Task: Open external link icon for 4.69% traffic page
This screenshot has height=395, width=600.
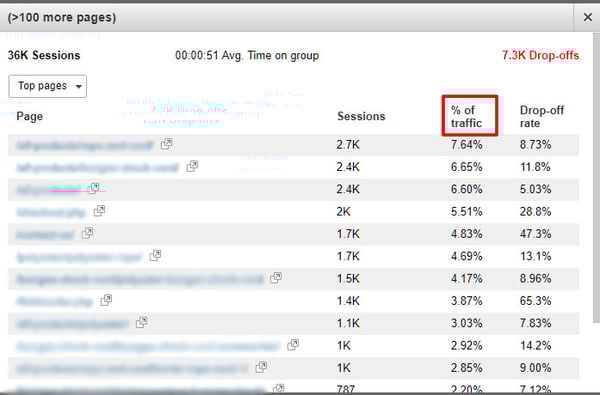Action: pos(155,255)
